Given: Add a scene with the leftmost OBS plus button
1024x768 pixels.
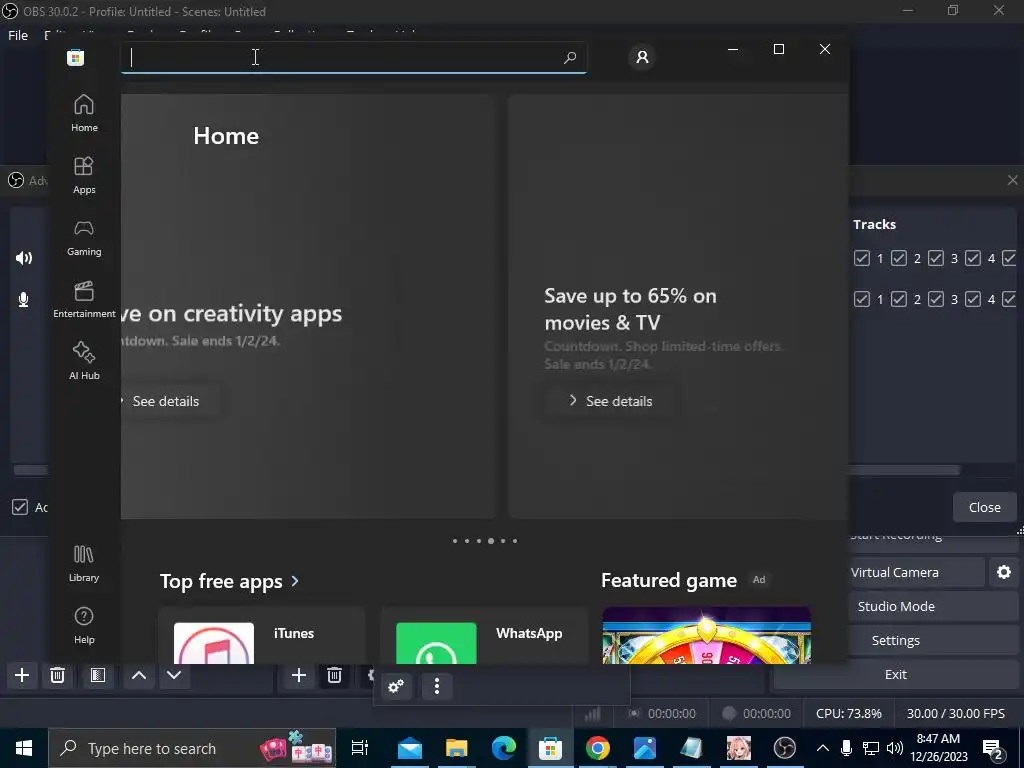Looking at the screenshot, I should click(22, 675).
